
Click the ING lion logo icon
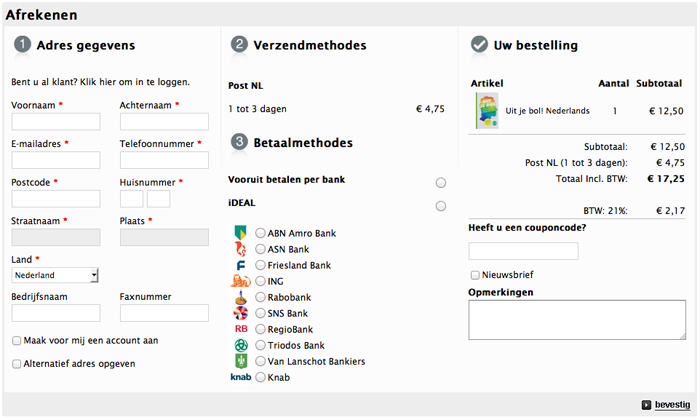point(240,281)
